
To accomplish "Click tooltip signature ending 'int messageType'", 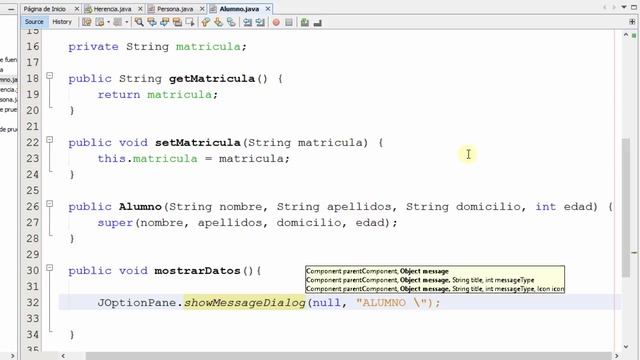I will click(420, 280).
